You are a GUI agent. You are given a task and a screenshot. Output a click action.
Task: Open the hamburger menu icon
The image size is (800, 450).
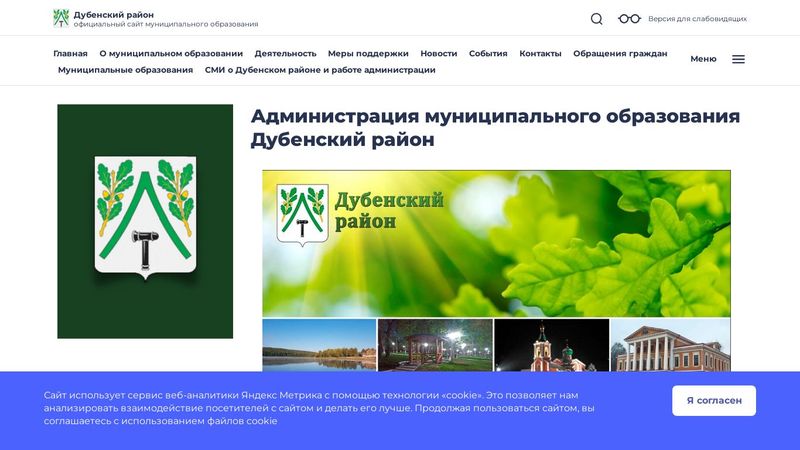pos(738,59)
